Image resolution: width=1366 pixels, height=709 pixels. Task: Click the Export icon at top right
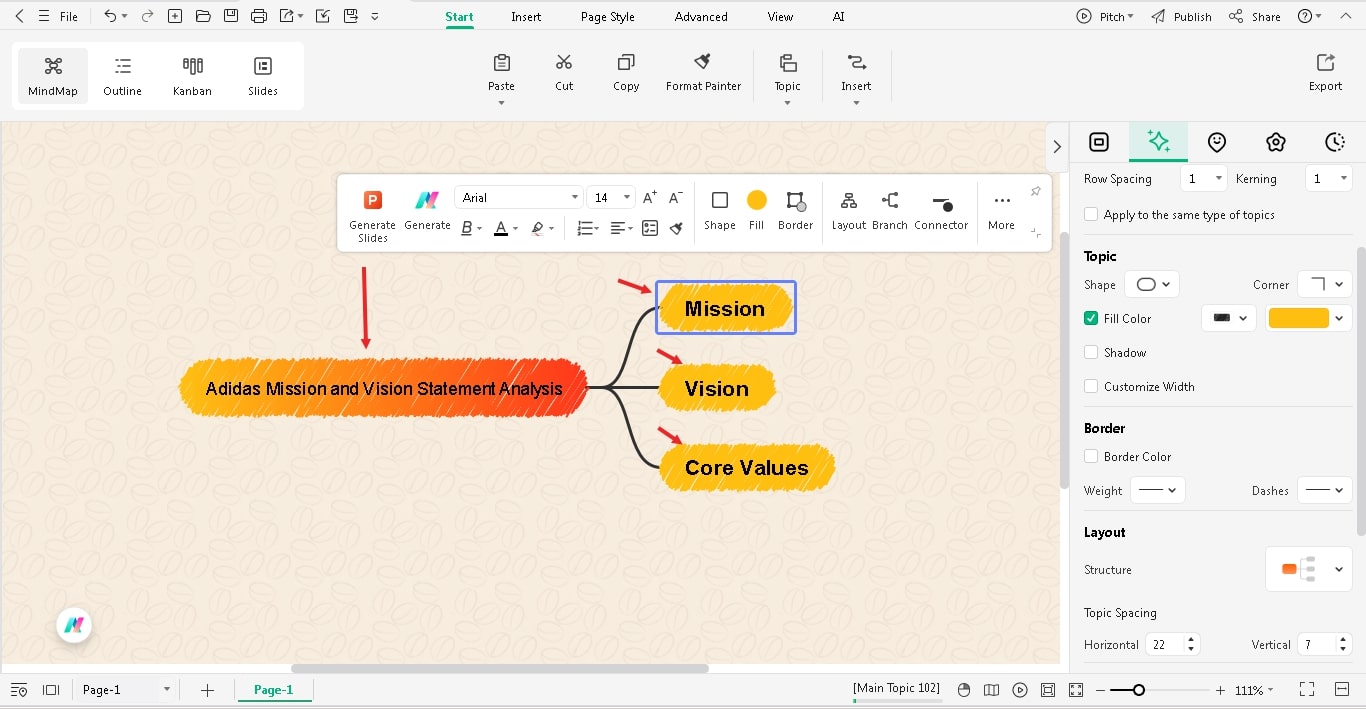[x=1325, y=62]
